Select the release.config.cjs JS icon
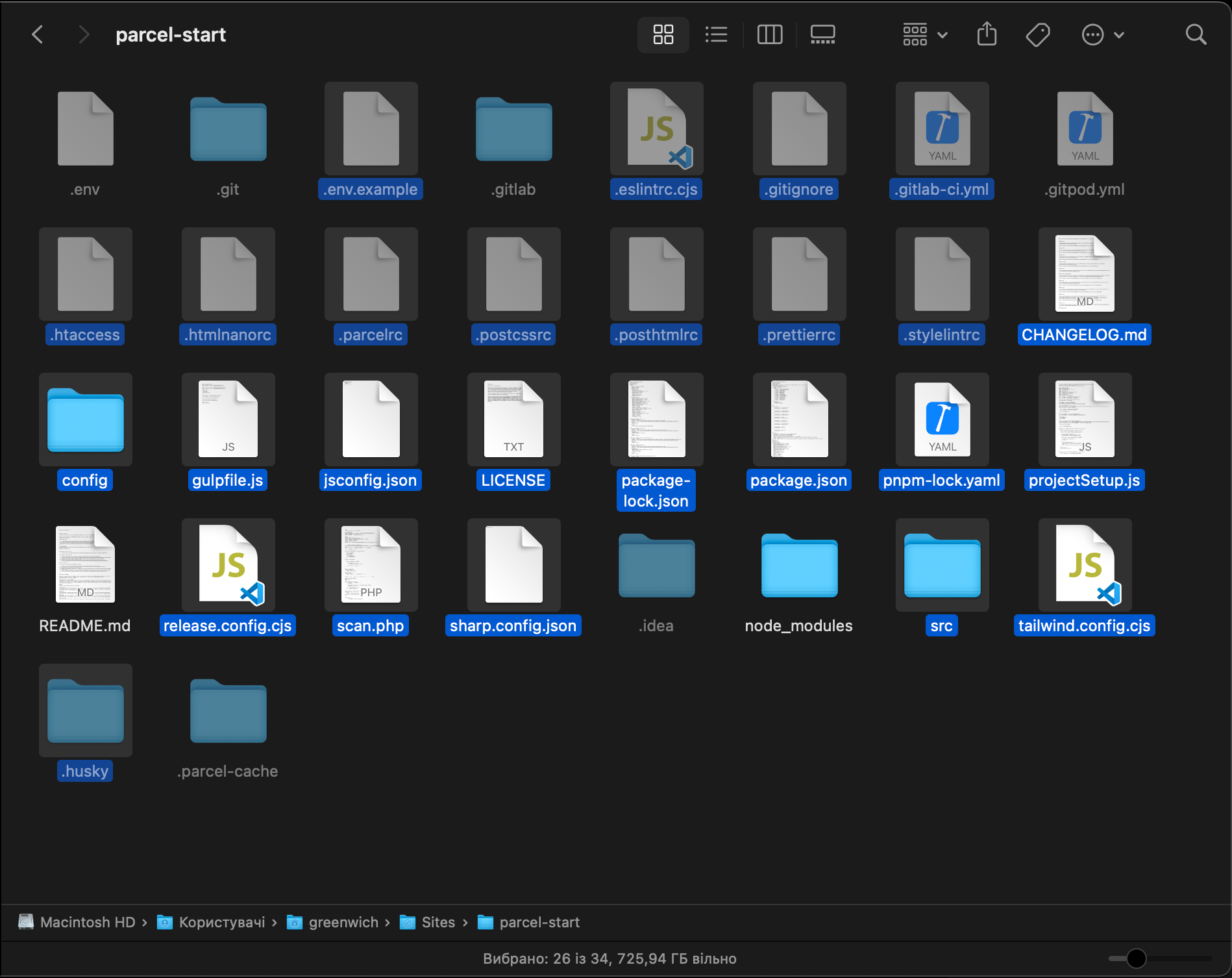 (230, 565)
